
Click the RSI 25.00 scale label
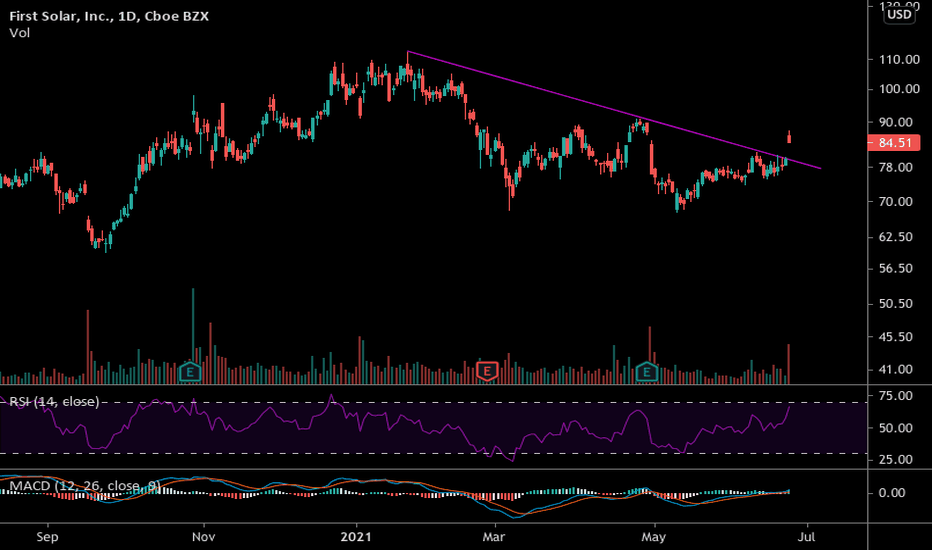(896, 459)
